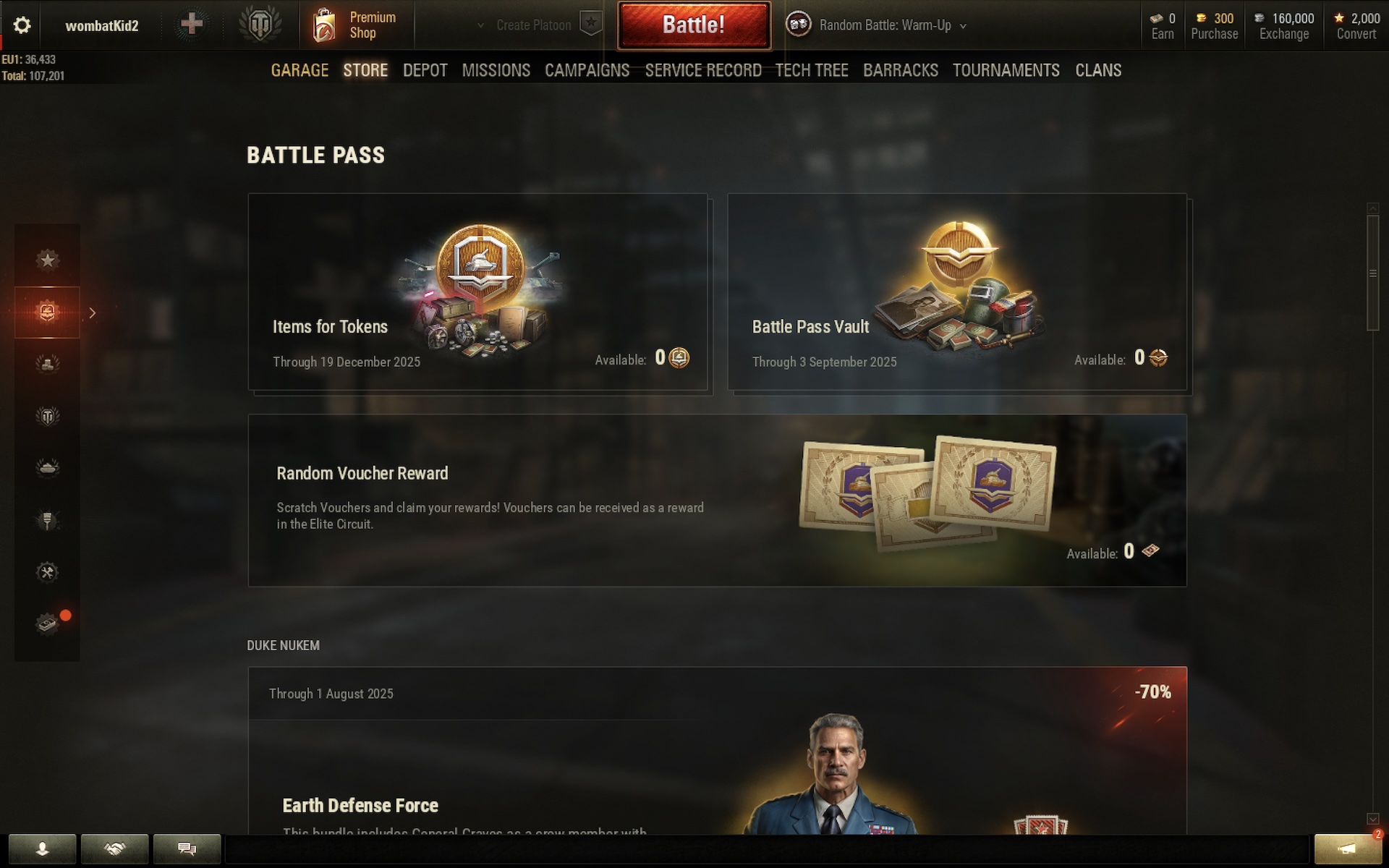
Task: Open the wrench tools sidebar category
Action: pyautogui.click(x=48, y=572)
